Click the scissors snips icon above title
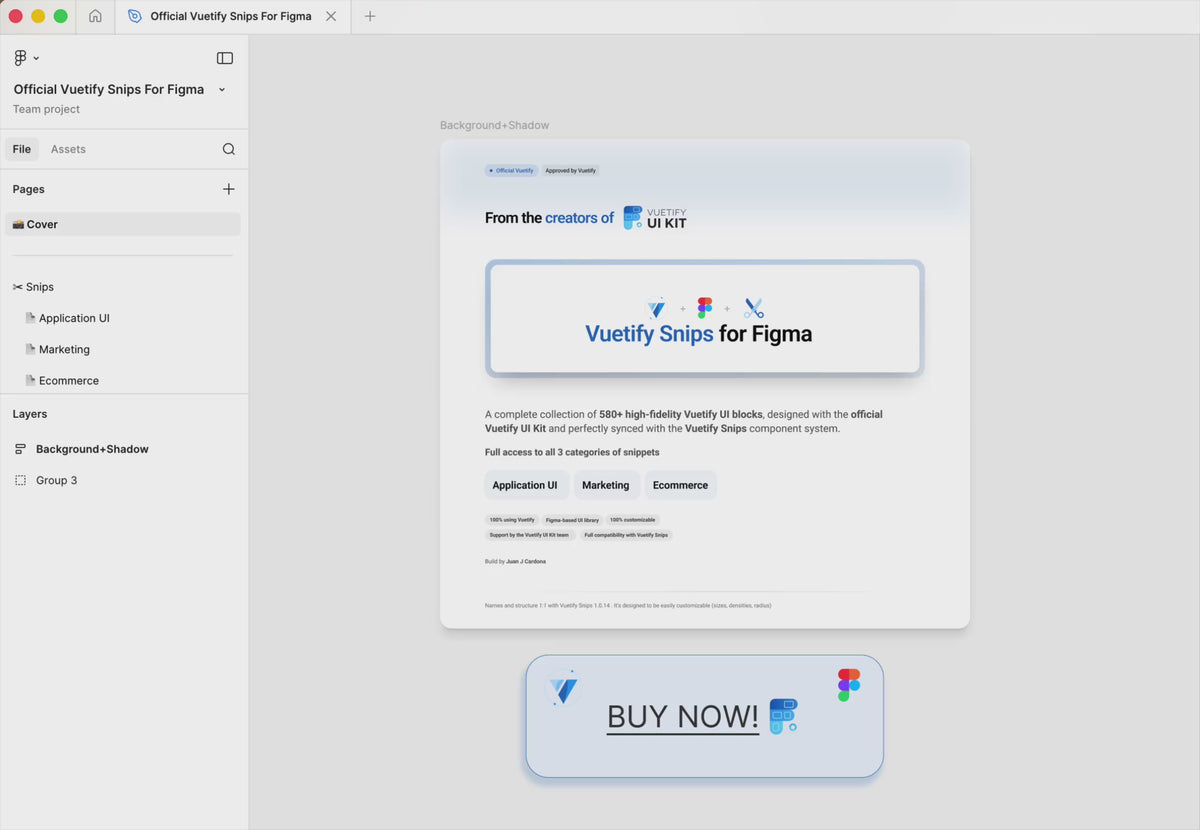Image resolution: width=1200 pixels, height=830 pixels. click(754, 308)
